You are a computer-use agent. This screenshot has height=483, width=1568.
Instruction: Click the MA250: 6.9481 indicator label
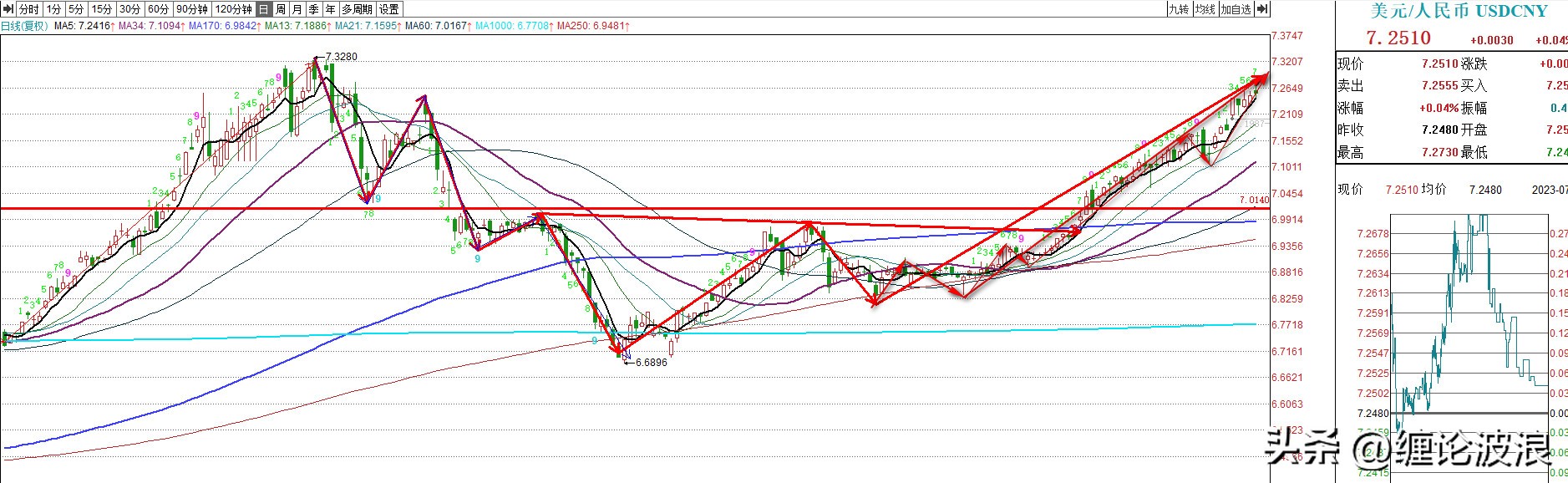[593, 26]
